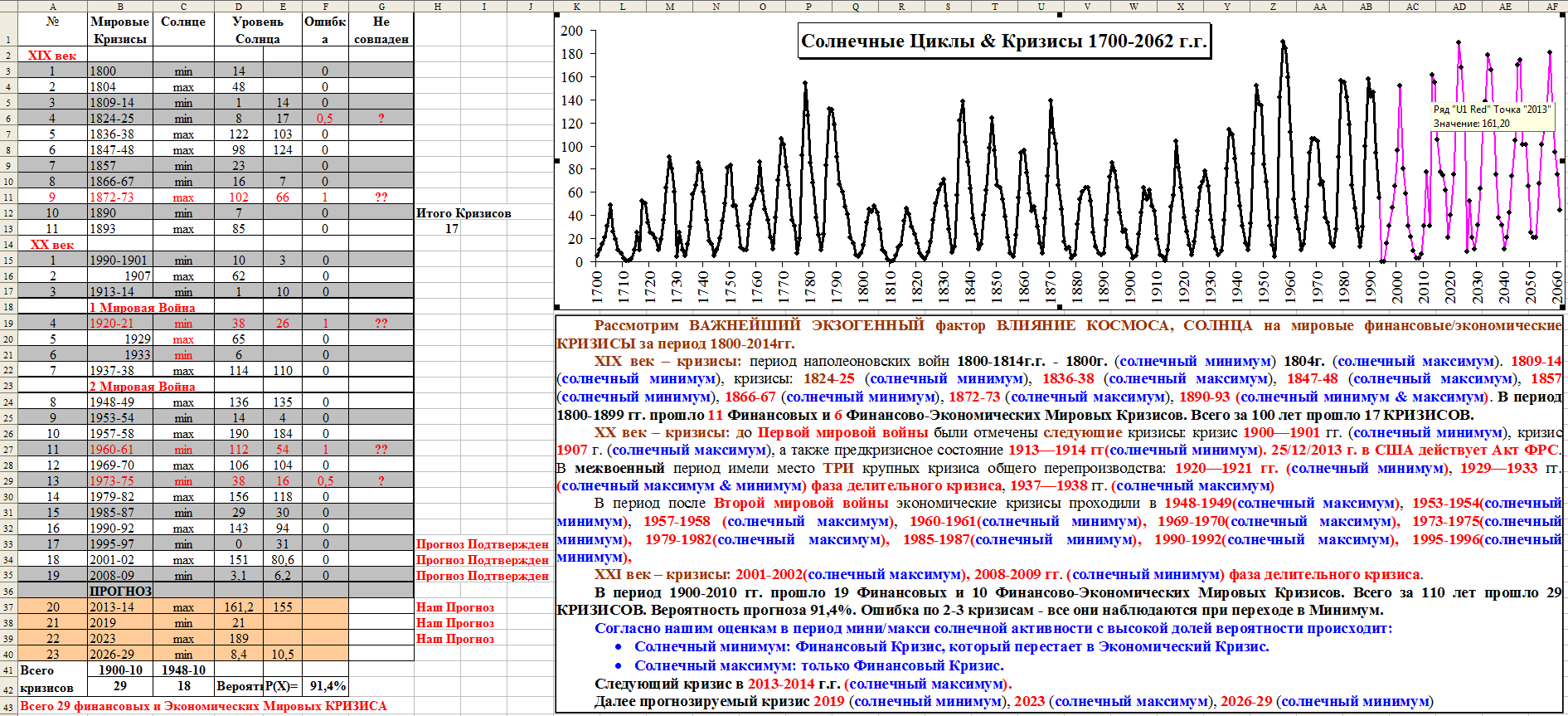Screen dimensions: 1568x716
Task: Click the chart title "Солнечные Циклы & Кризисы"
Action: [x=1003, y=41]
